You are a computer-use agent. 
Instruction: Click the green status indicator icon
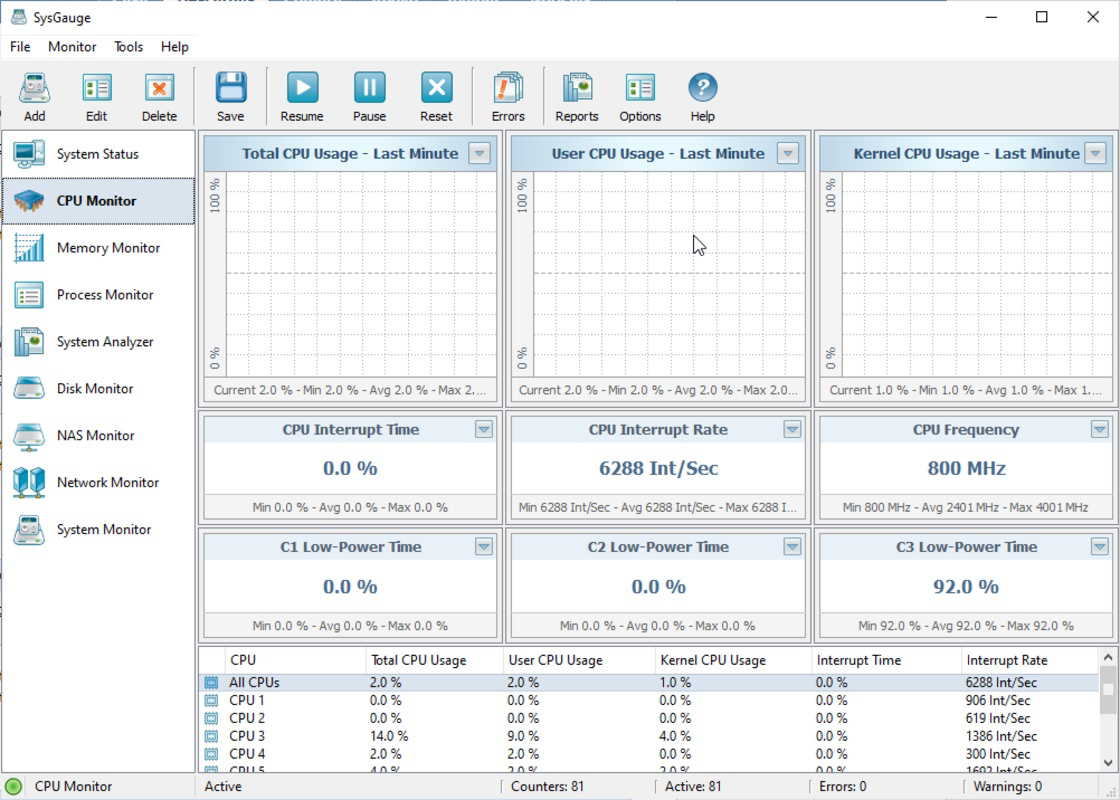click(14, 786)
